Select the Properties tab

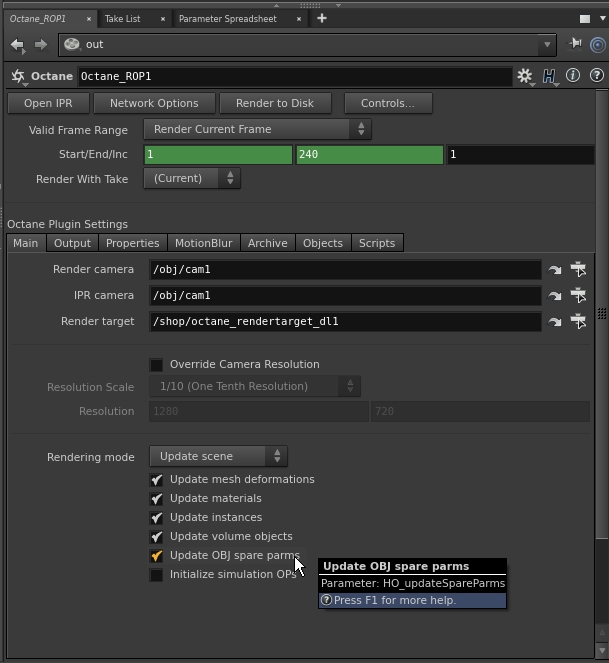point(132,243)
